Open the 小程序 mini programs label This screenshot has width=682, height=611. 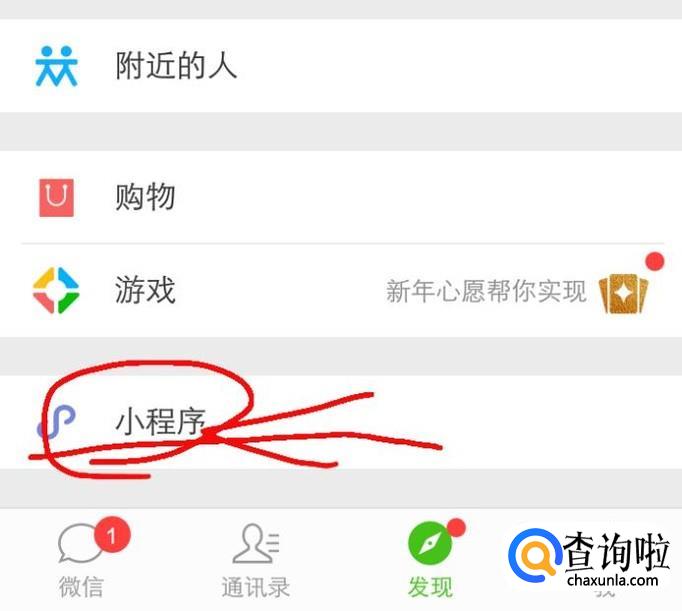coord(160,421)
